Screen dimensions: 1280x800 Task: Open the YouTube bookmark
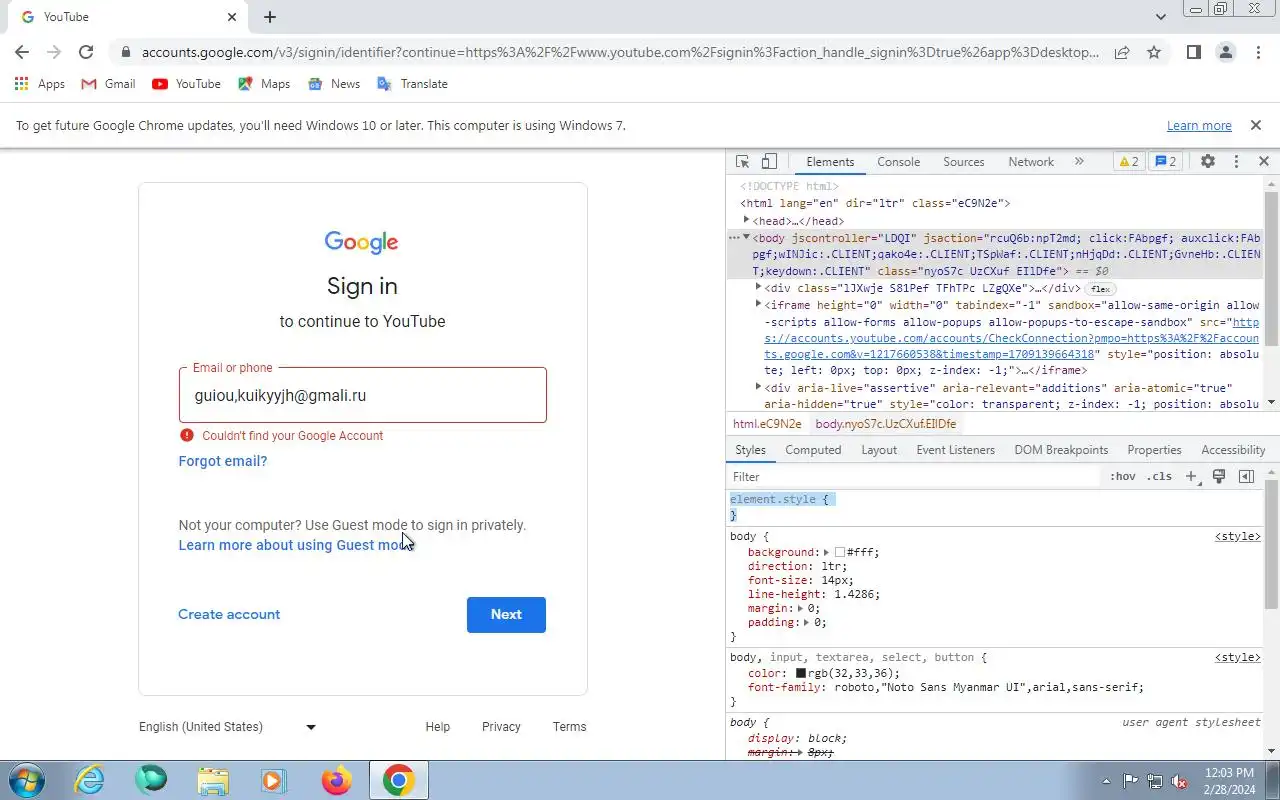186,84
